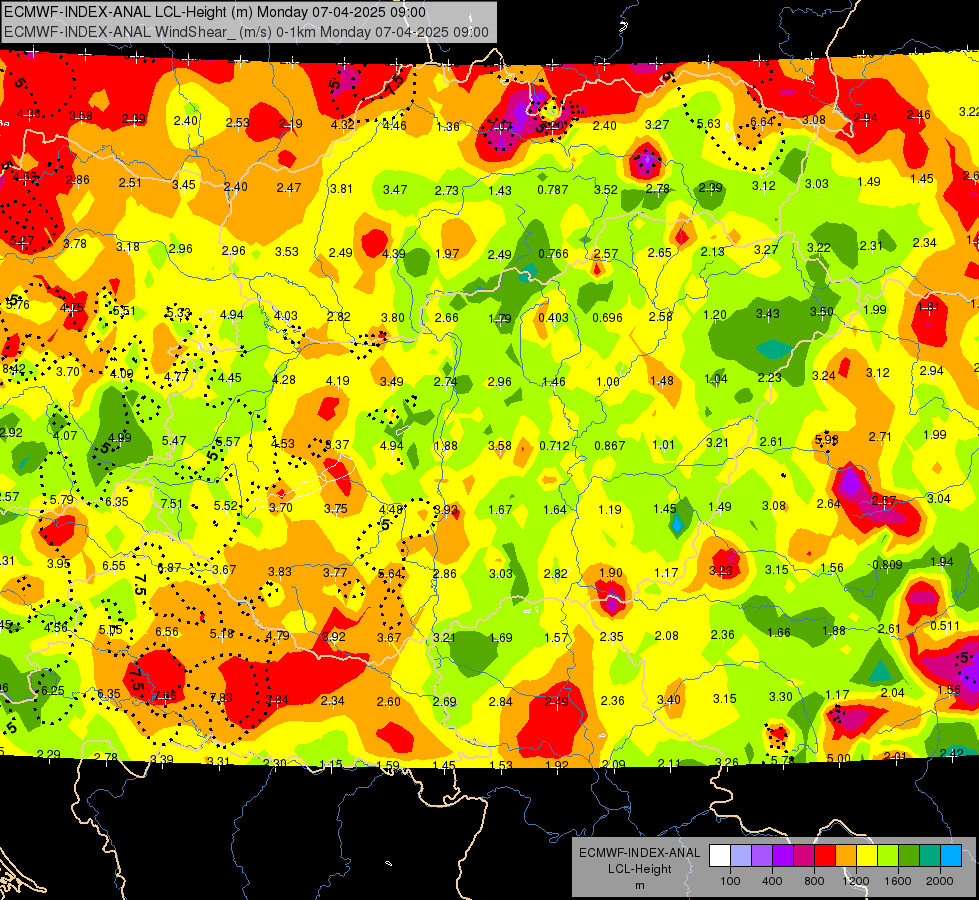Click the wind shear value '6.64'
979x900 pixels.
click(762, 121)
